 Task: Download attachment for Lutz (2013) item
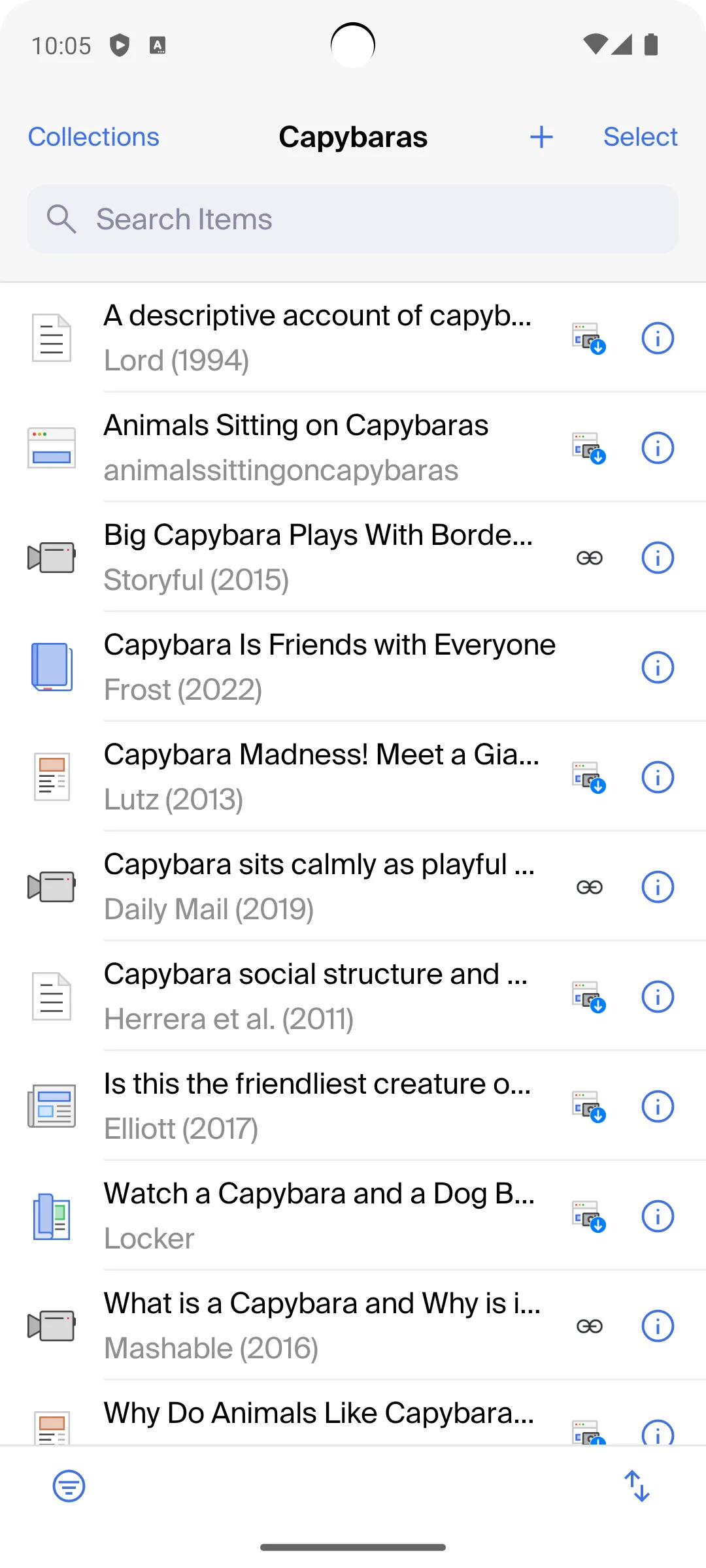pos(589,777)
